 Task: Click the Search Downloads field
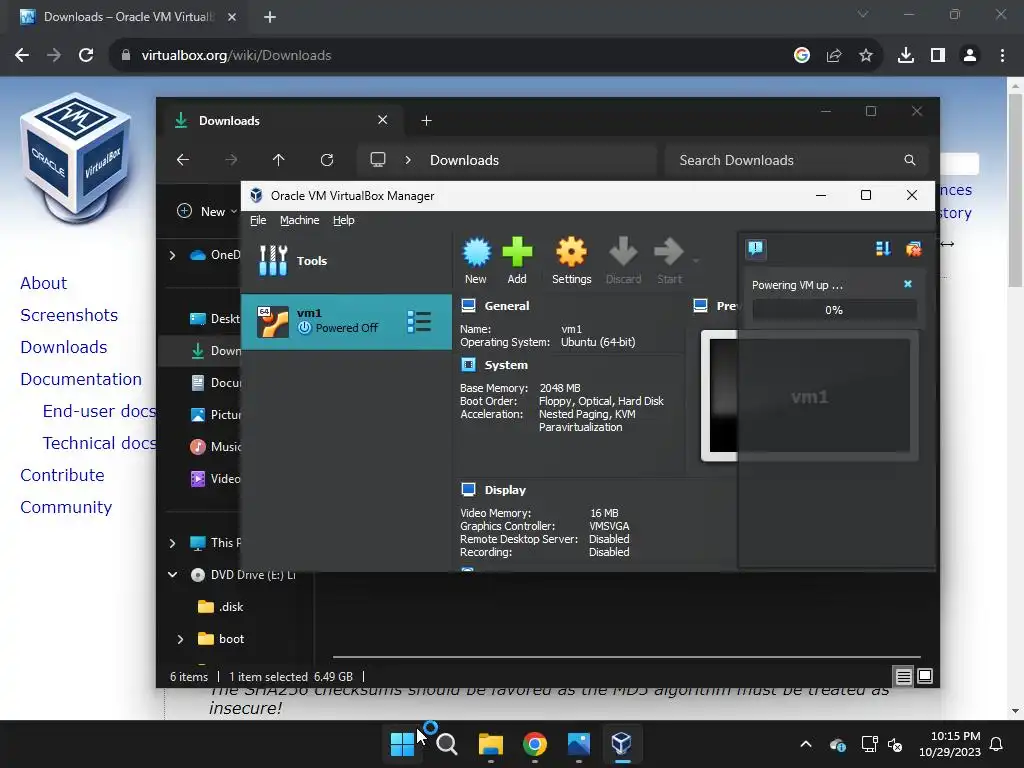[796, 160]
